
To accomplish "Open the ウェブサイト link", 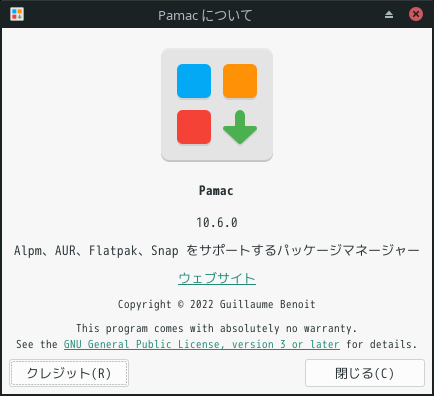I will click(x=217, y=278).
